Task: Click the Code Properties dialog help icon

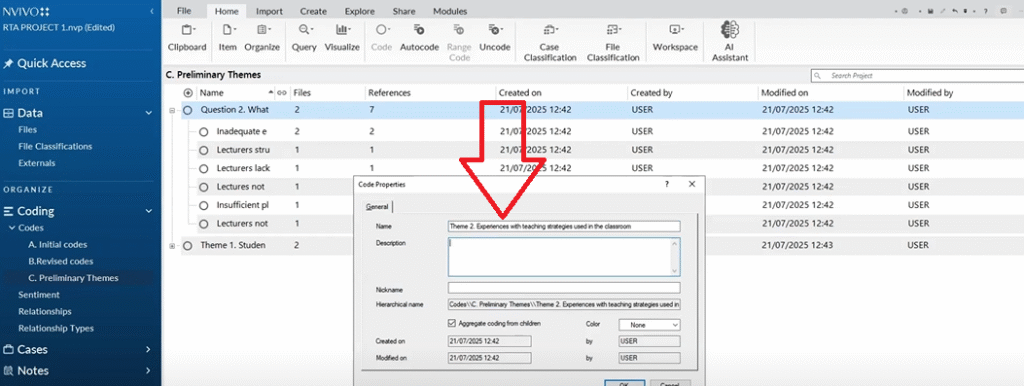Action: coord(667,184)
